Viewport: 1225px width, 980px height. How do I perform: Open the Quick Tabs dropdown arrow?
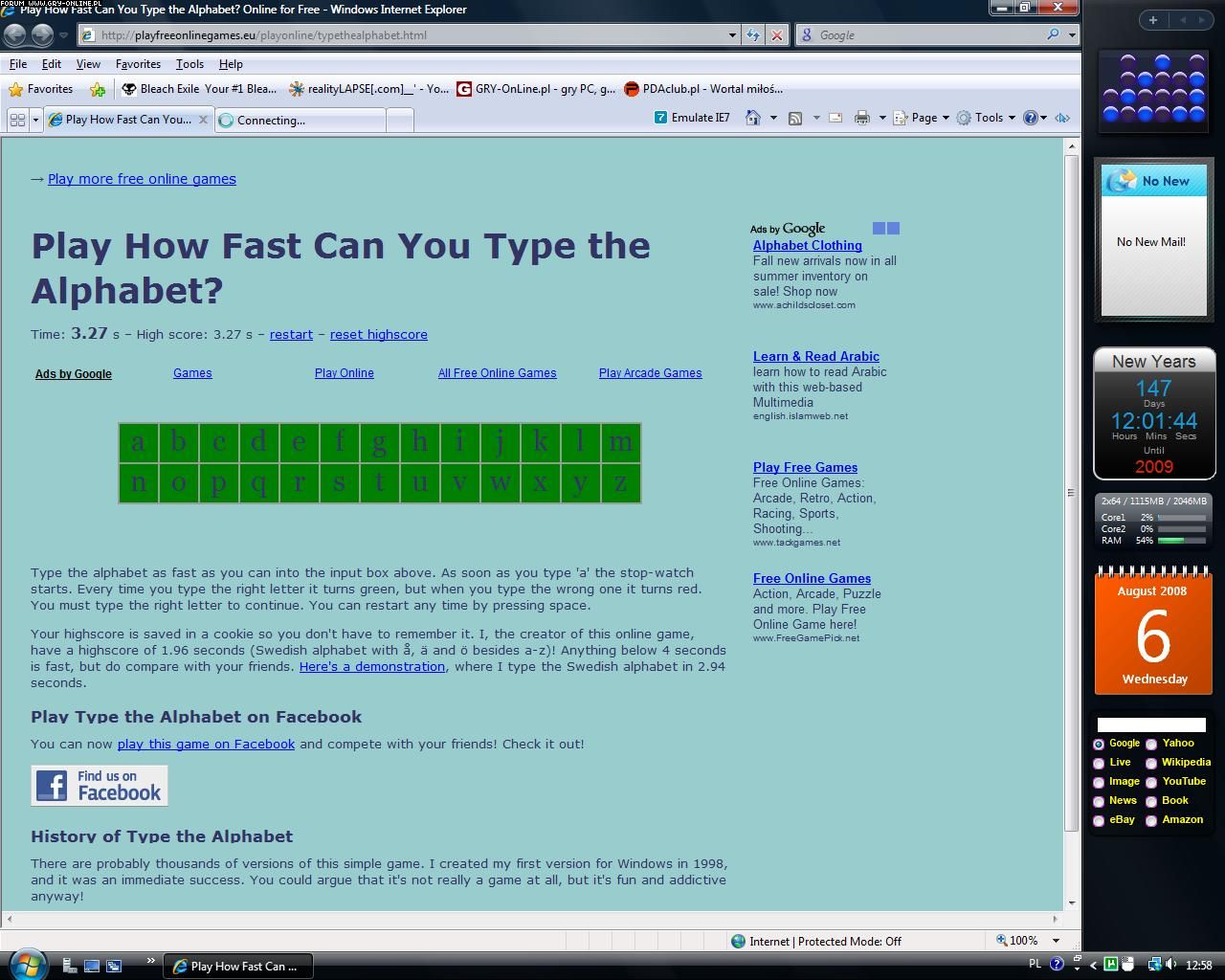(x=35, y=120)
